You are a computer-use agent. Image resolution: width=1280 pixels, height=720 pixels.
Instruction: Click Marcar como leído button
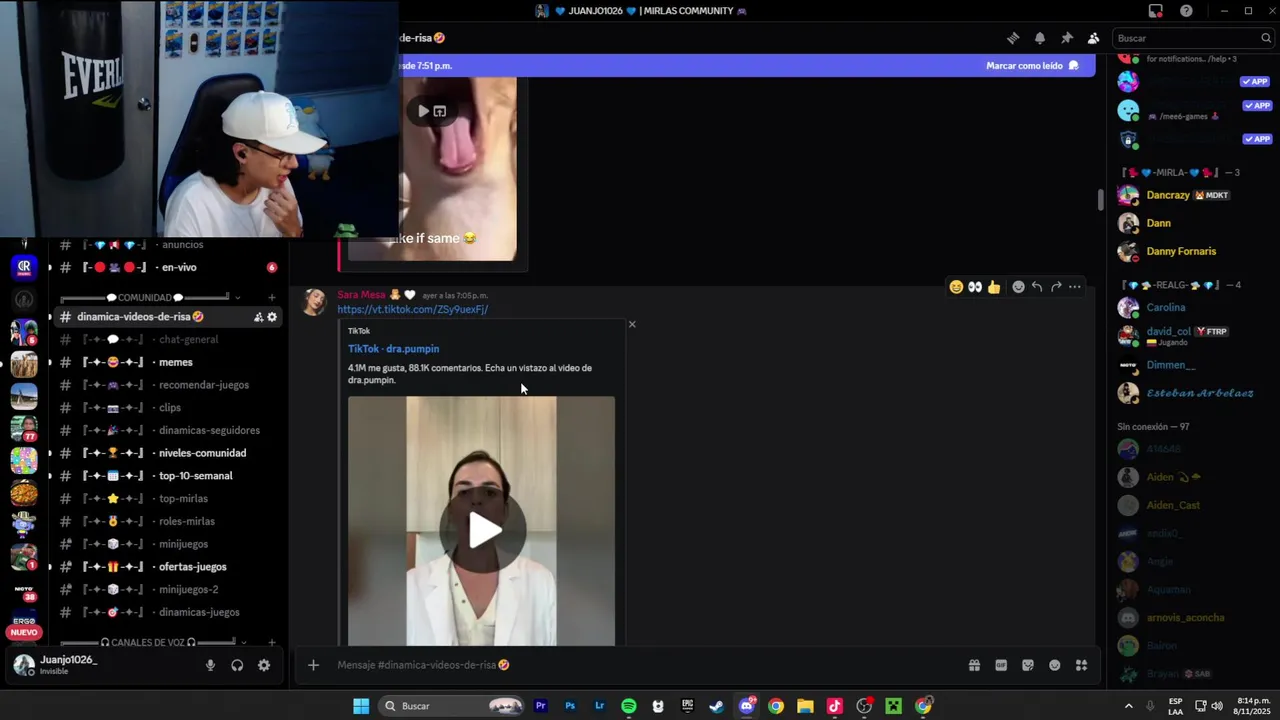pos(1033,66)
